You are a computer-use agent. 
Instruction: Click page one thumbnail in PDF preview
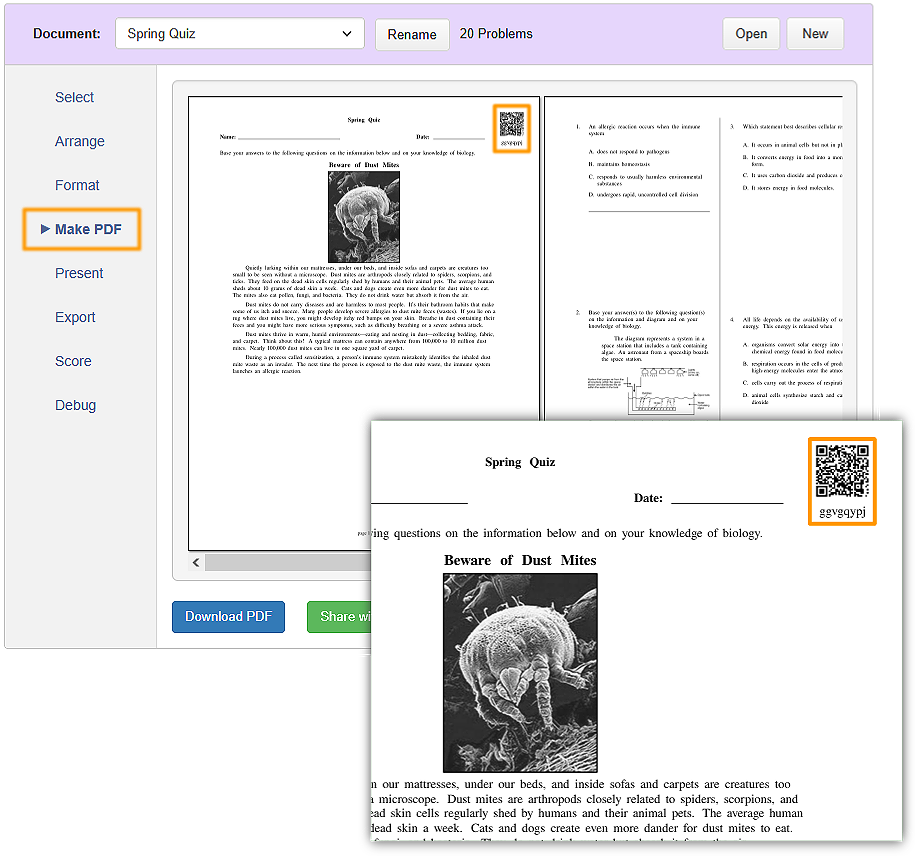tap(364, 323)
